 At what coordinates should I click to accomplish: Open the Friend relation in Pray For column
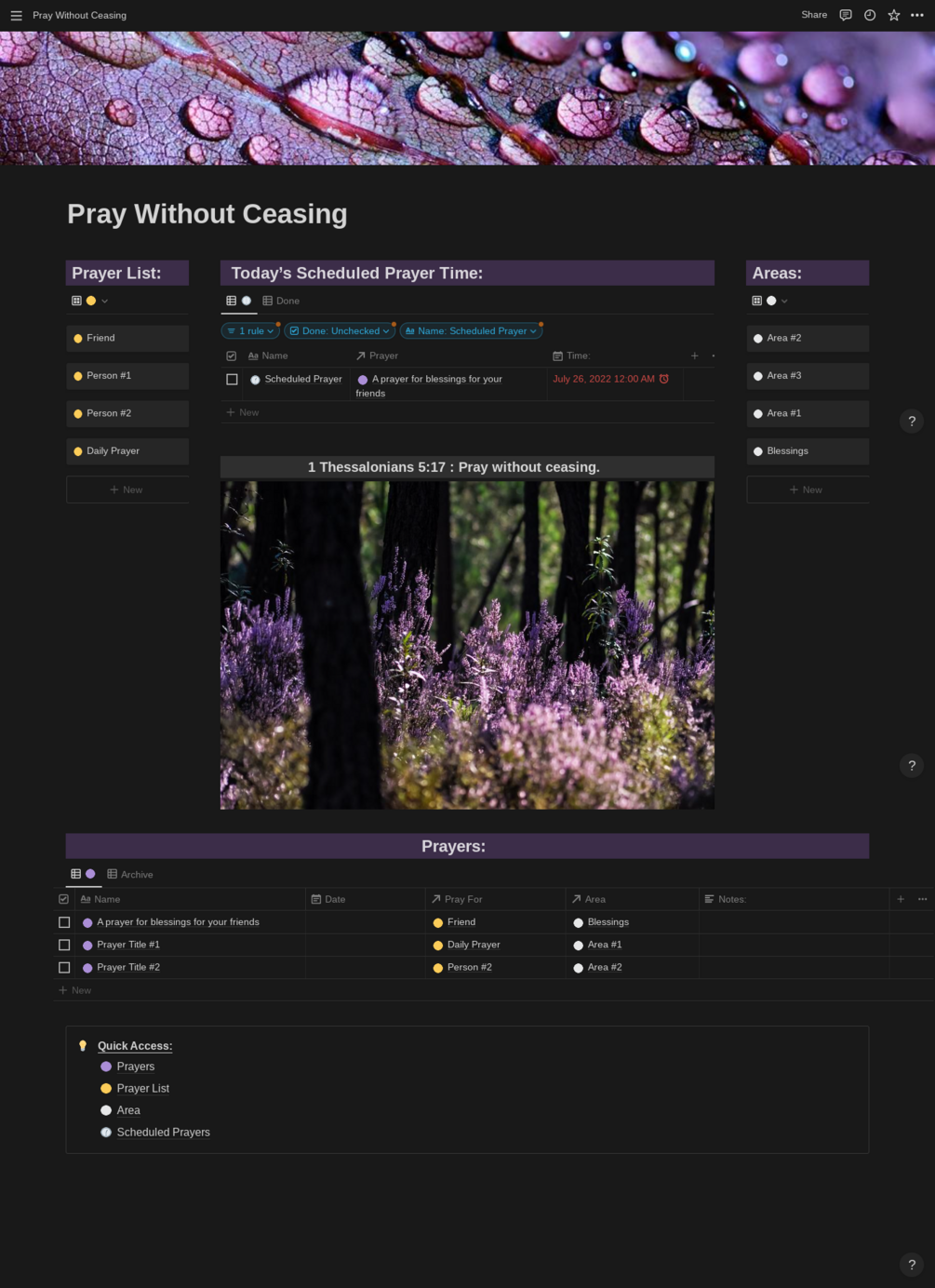pos(454,922)
